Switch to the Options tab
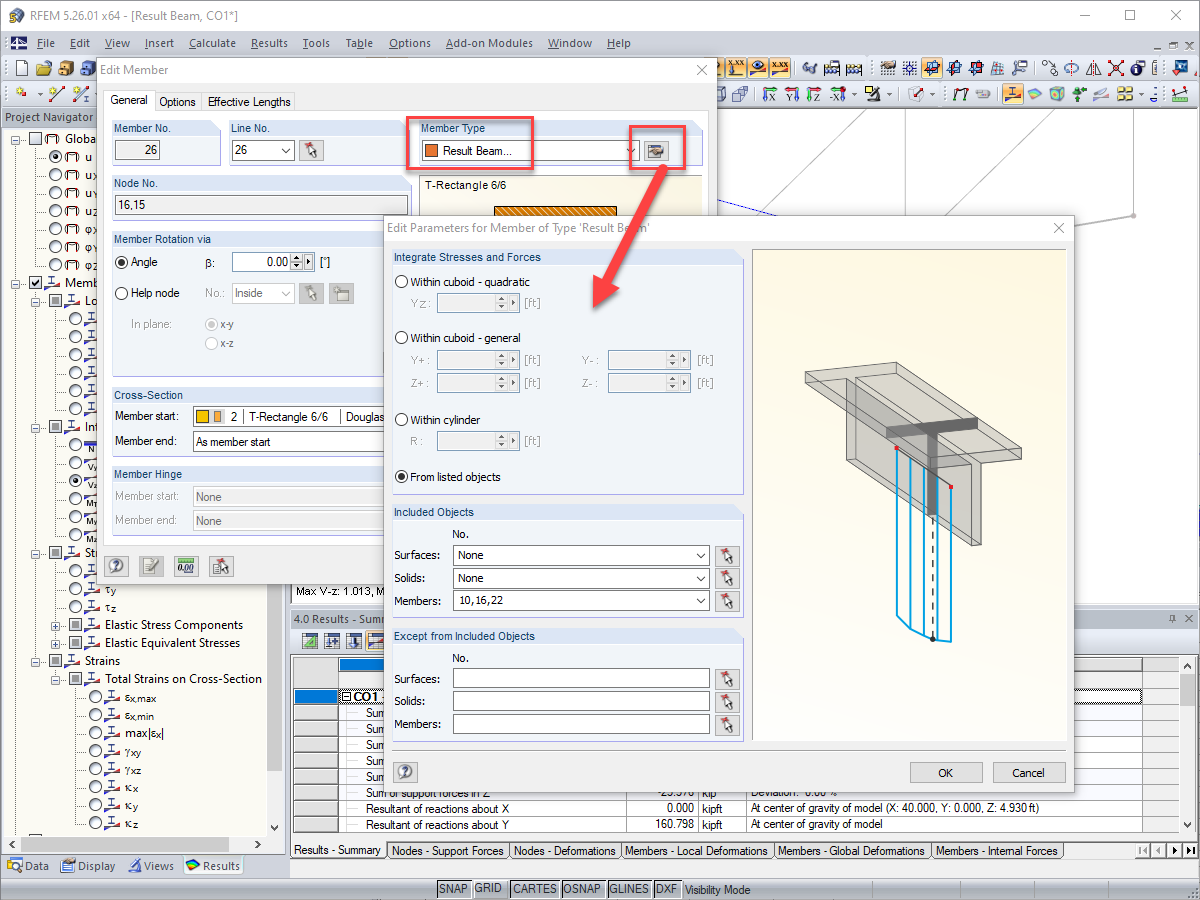Screen dimensions: 1200x900 tap(178, 102)
